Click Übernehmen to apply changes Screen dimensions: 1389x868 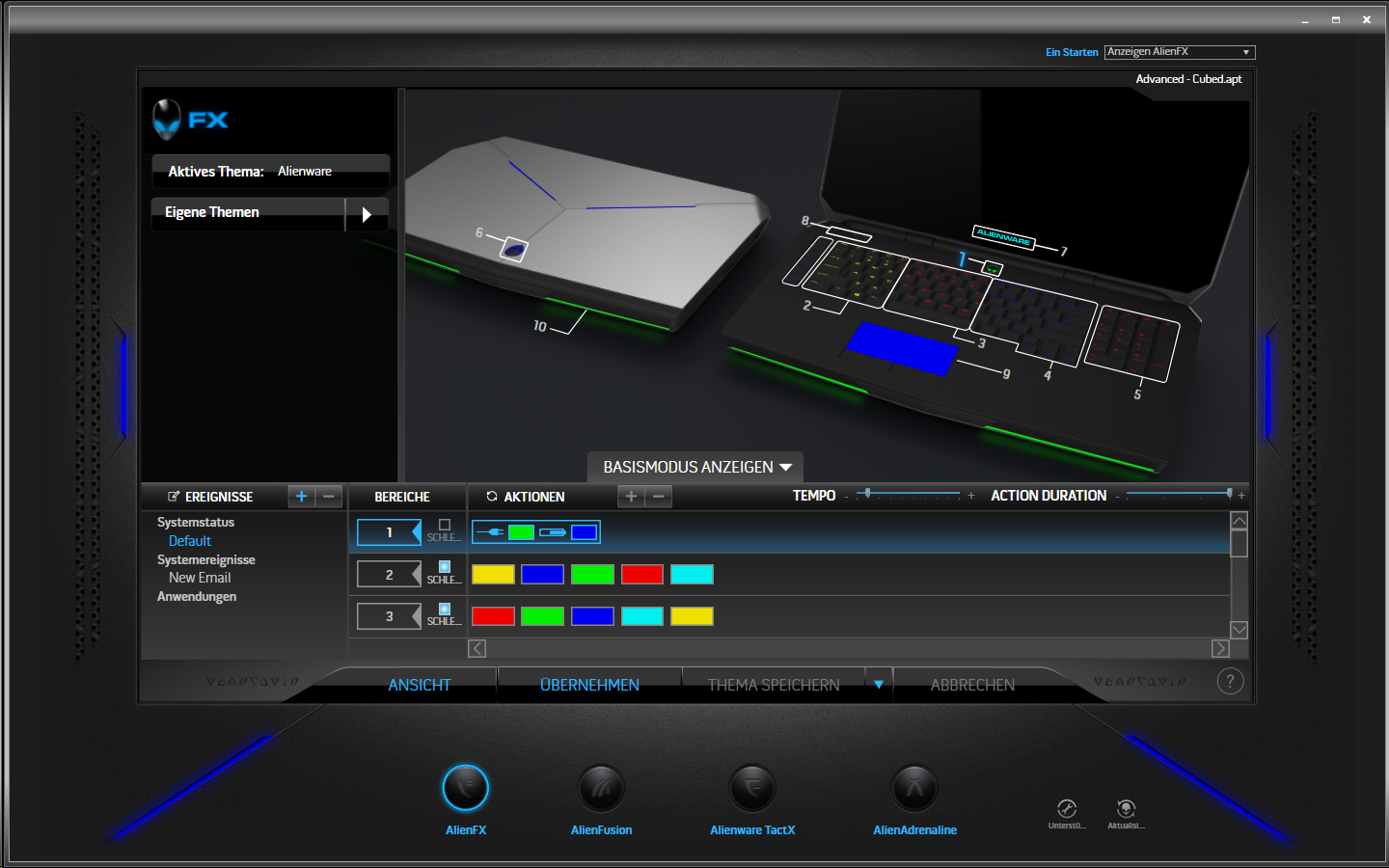pos(589,685)
